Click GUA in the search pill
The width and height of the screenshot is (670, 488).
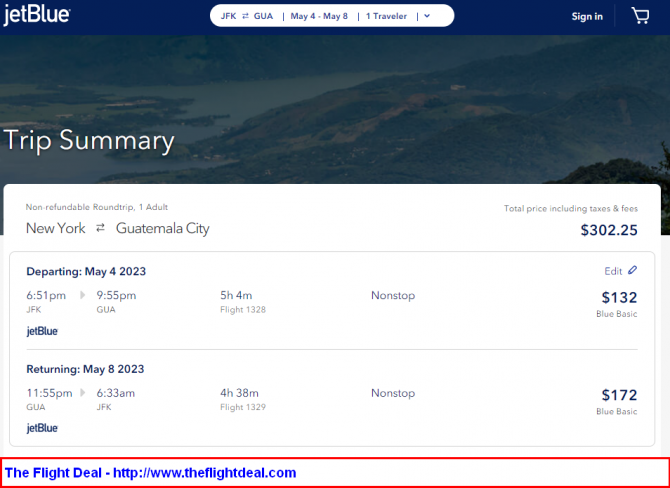[x=263, y=16]
